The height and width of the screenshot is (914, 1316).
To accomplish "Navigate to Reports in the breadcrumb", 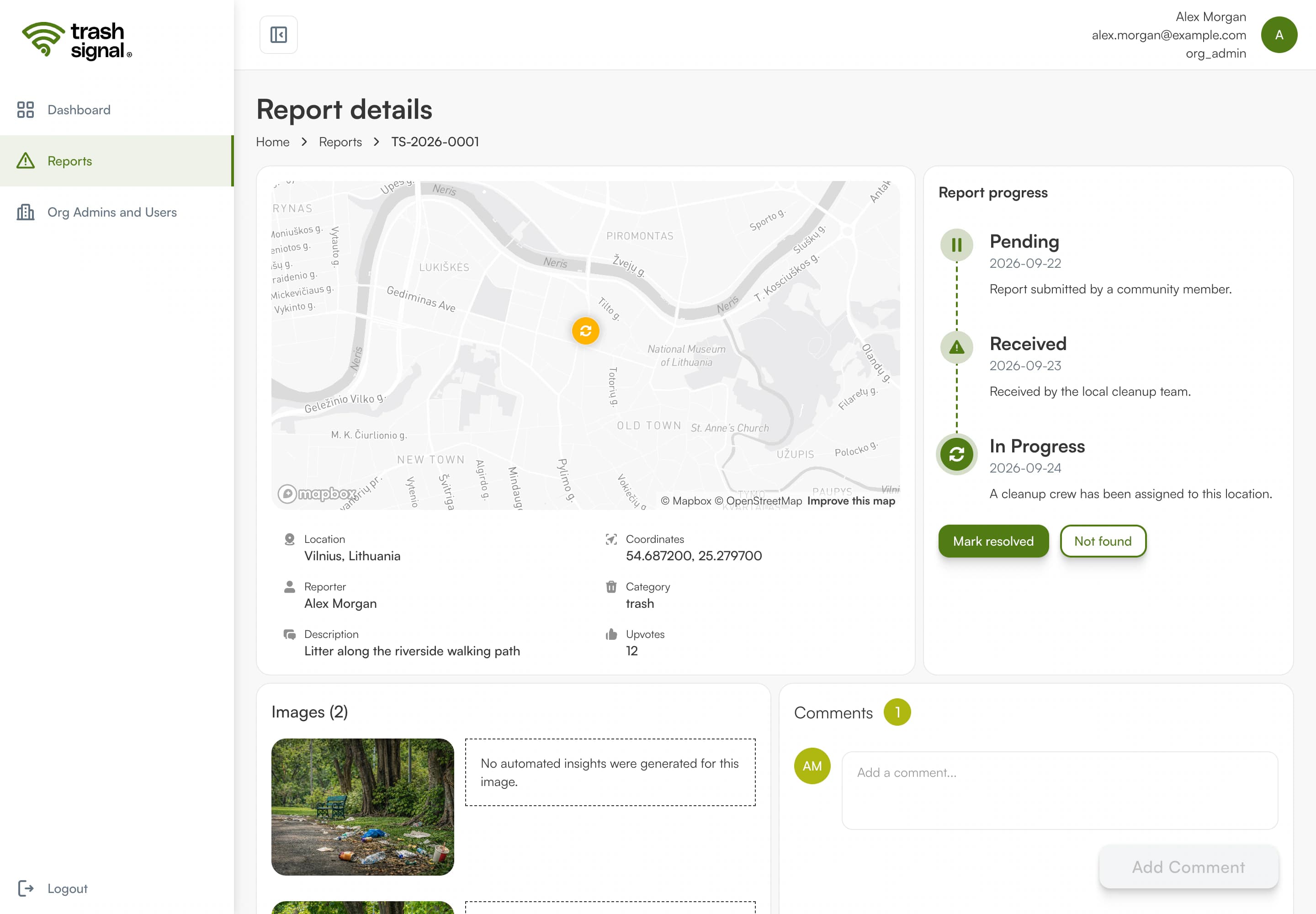I will [340, 142].
